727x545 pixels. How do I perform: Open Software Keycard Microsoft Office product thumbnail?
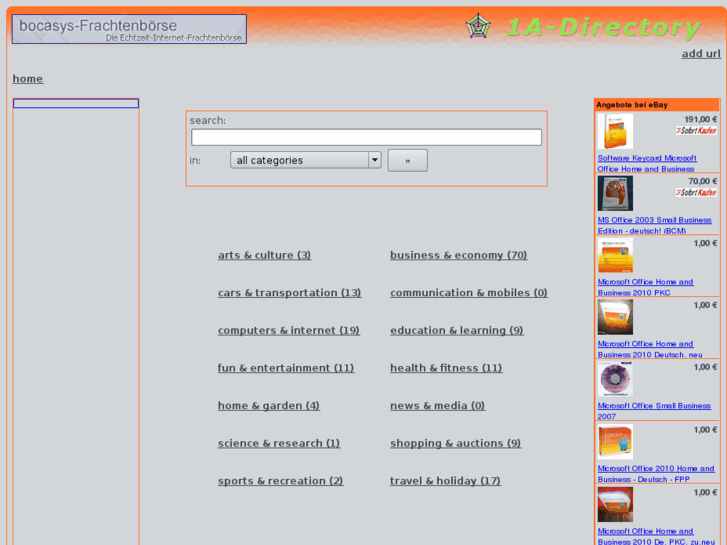coord(615,132)
